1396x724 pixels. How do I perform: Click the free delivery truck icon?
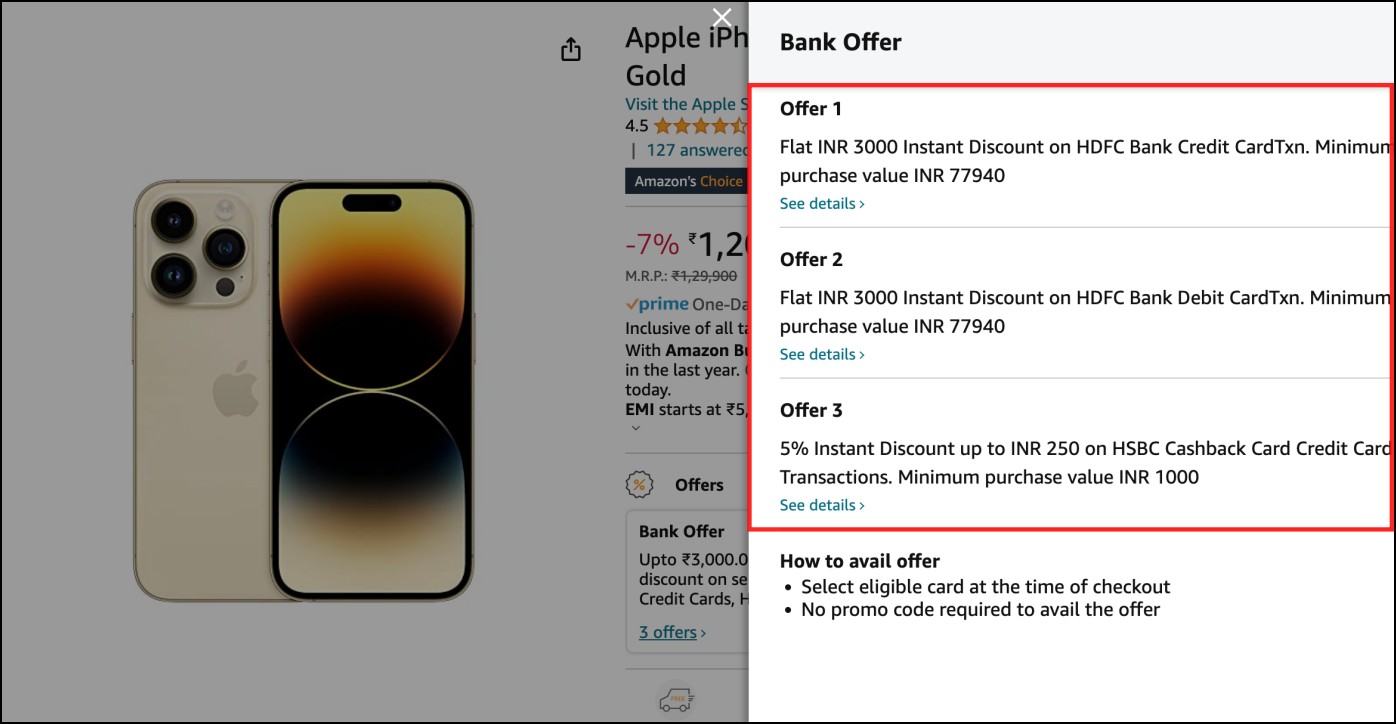coord(676,700)
